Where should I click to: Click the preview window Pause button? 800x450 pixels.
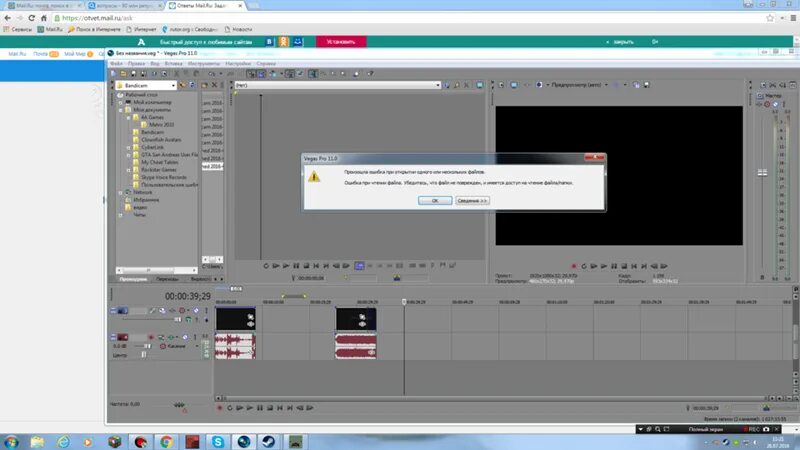pyautogui.click(x=614, y=266)
